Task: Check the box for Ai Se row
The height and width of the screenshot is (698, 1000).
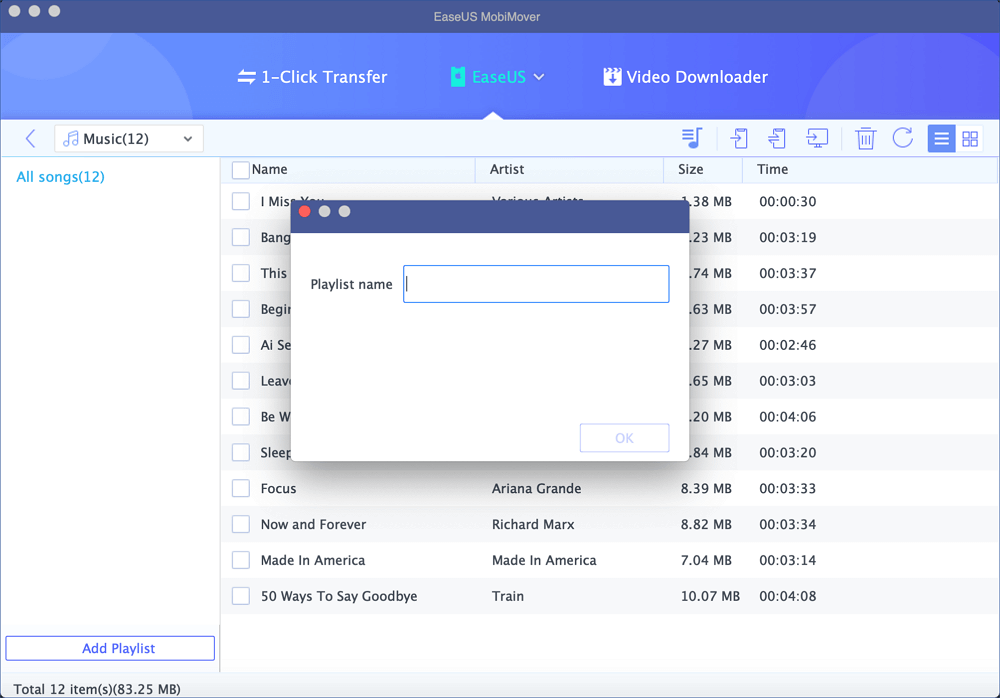Action: (240, 345)
